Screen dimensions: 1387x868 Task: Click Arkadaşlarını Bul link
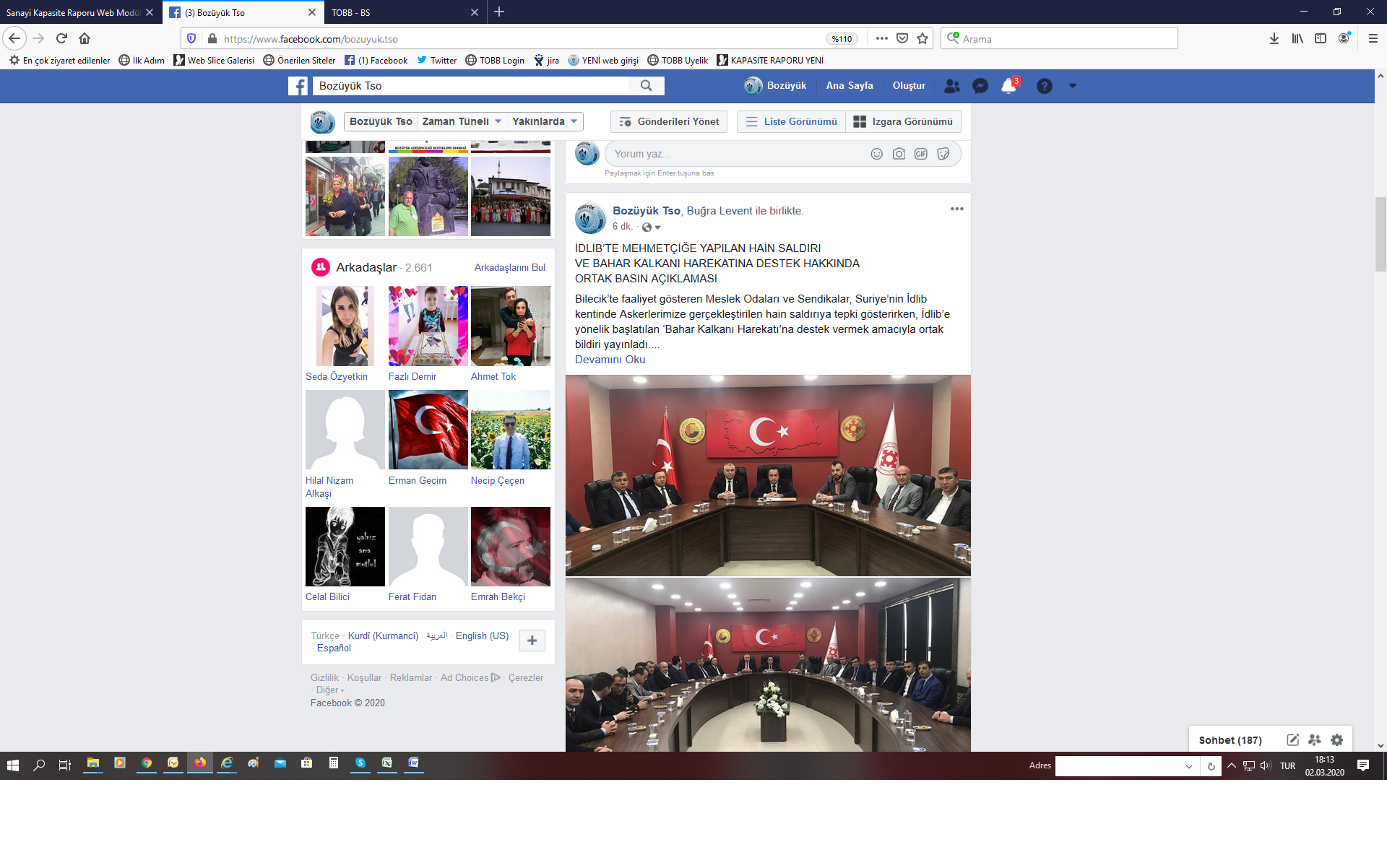(x=509, y=267)
